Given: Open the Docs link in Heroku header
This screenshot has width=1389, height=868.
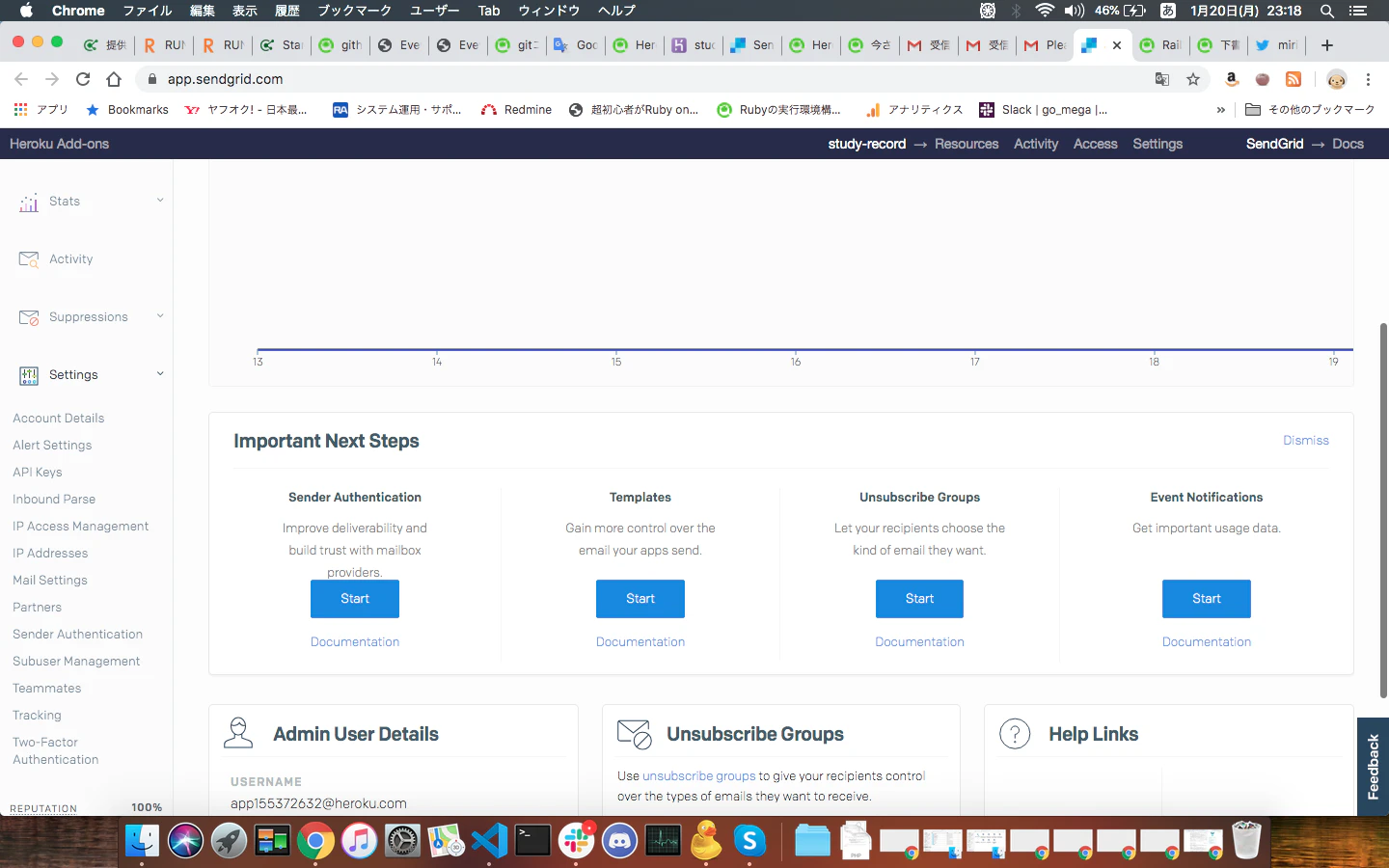Looking at the screenshot, I should click(1348, 144).
